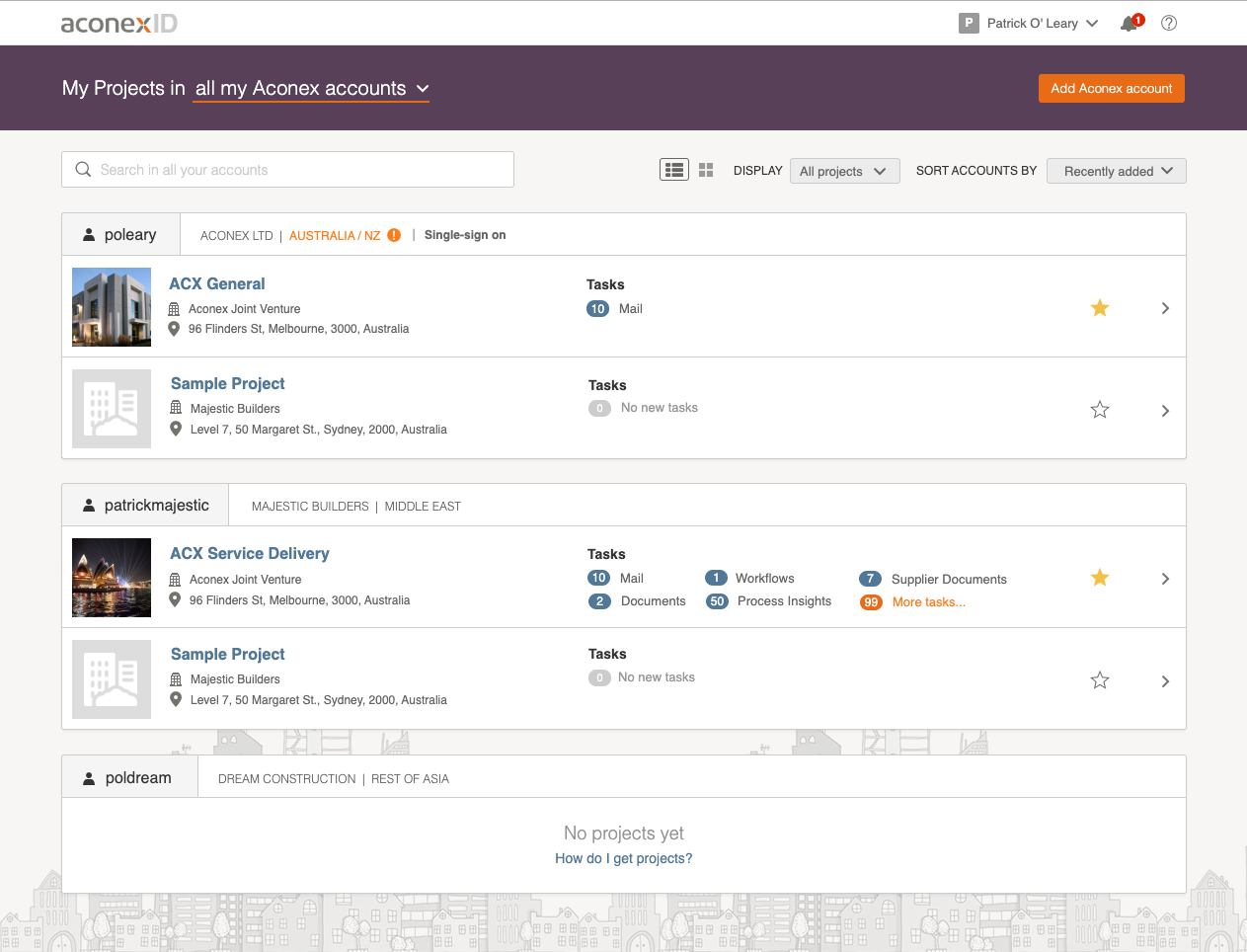The image size is (1247, 952).
Task: Click the search magnifier icon
Action: tap(83, 170)
